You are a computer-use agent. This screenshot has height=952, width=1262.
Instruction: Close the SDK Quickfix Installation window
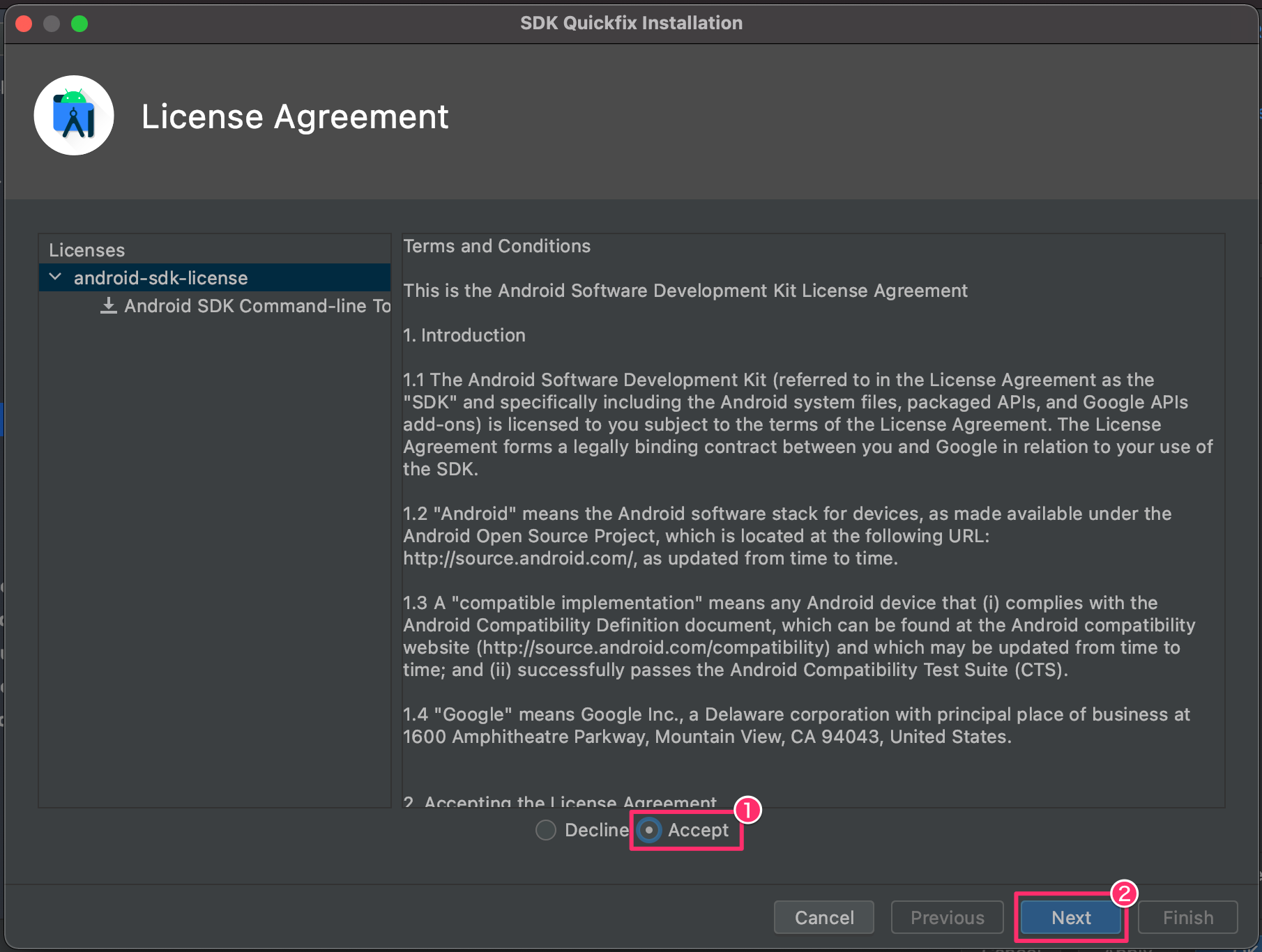click(24, 24)
